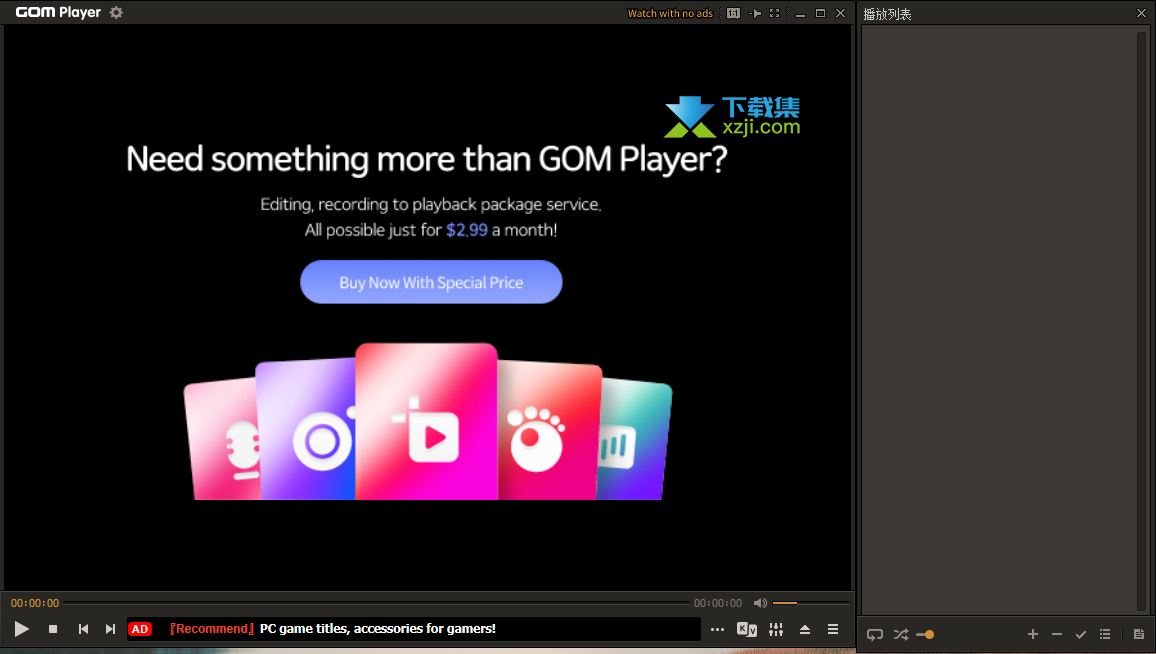Skip to the next track

click(110, 629)
